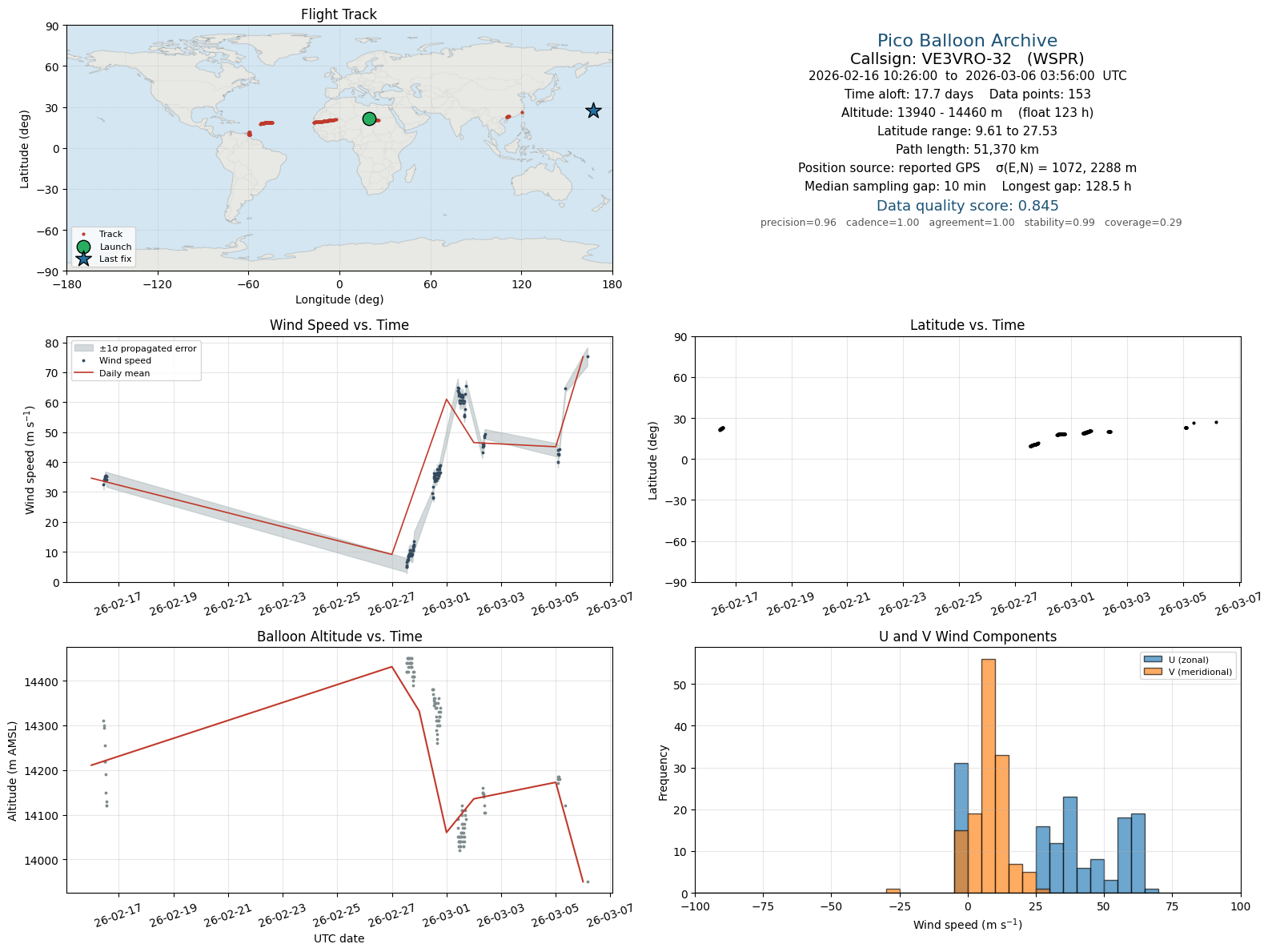Click "Latitude range: 9.61 to 27.53"
The image size is (1272, 952).
click(967, 131)
